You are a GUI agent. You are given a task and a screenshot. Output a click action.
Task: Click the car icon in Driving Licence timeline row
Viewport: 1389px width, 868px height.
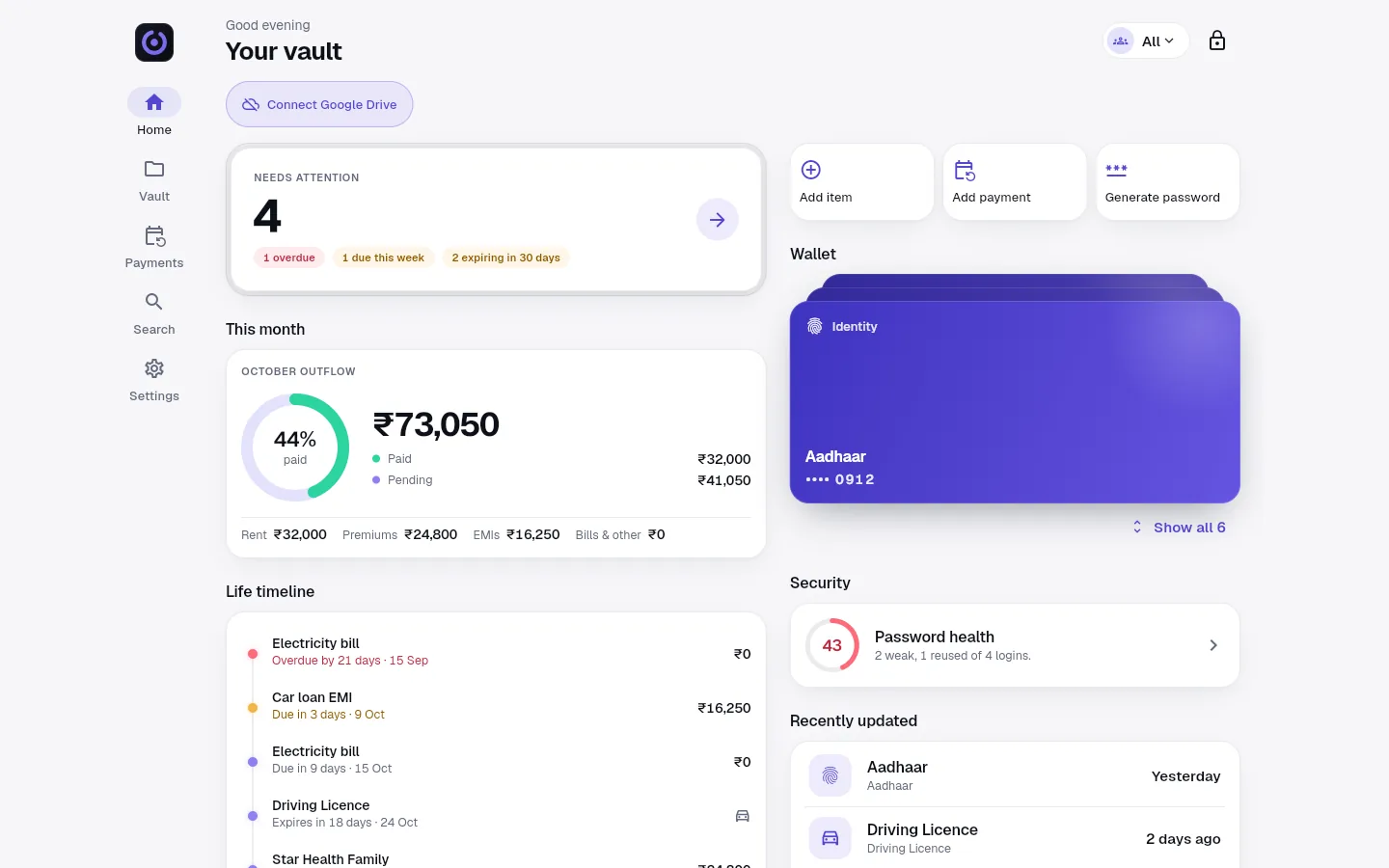click(743, 816)
